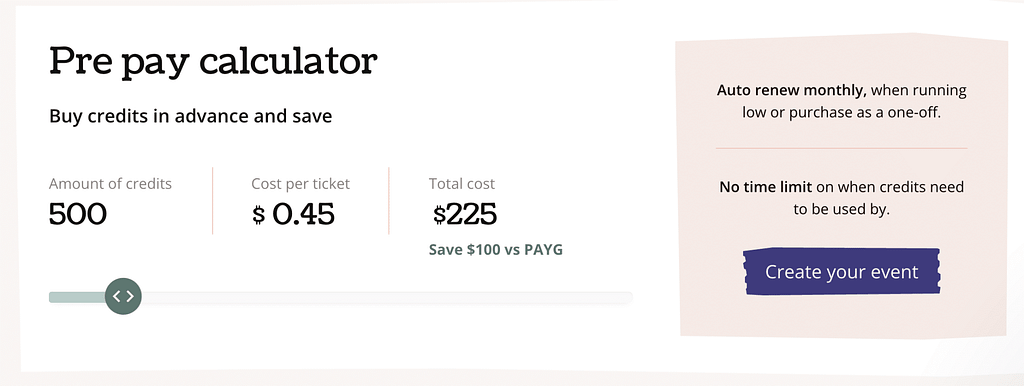
Task: Click the left chevron inside the slider handle
Action: (116, 296)
